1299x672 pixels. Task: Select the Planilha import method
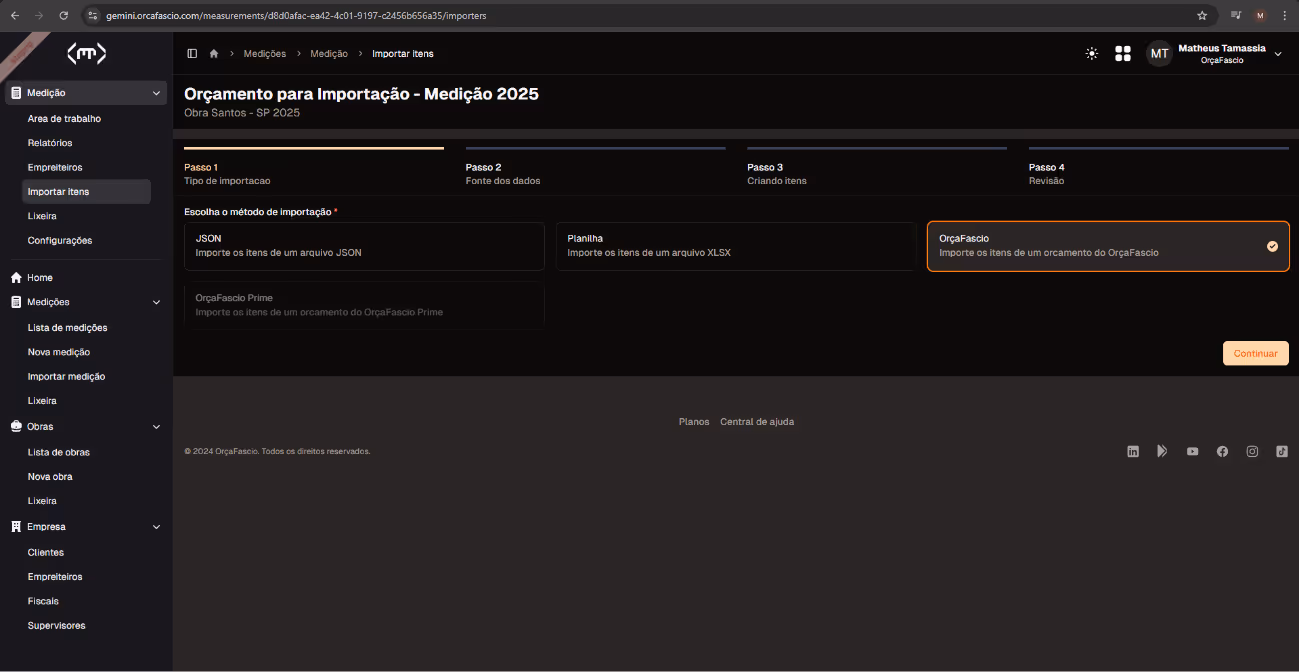[x=736, y=246]
